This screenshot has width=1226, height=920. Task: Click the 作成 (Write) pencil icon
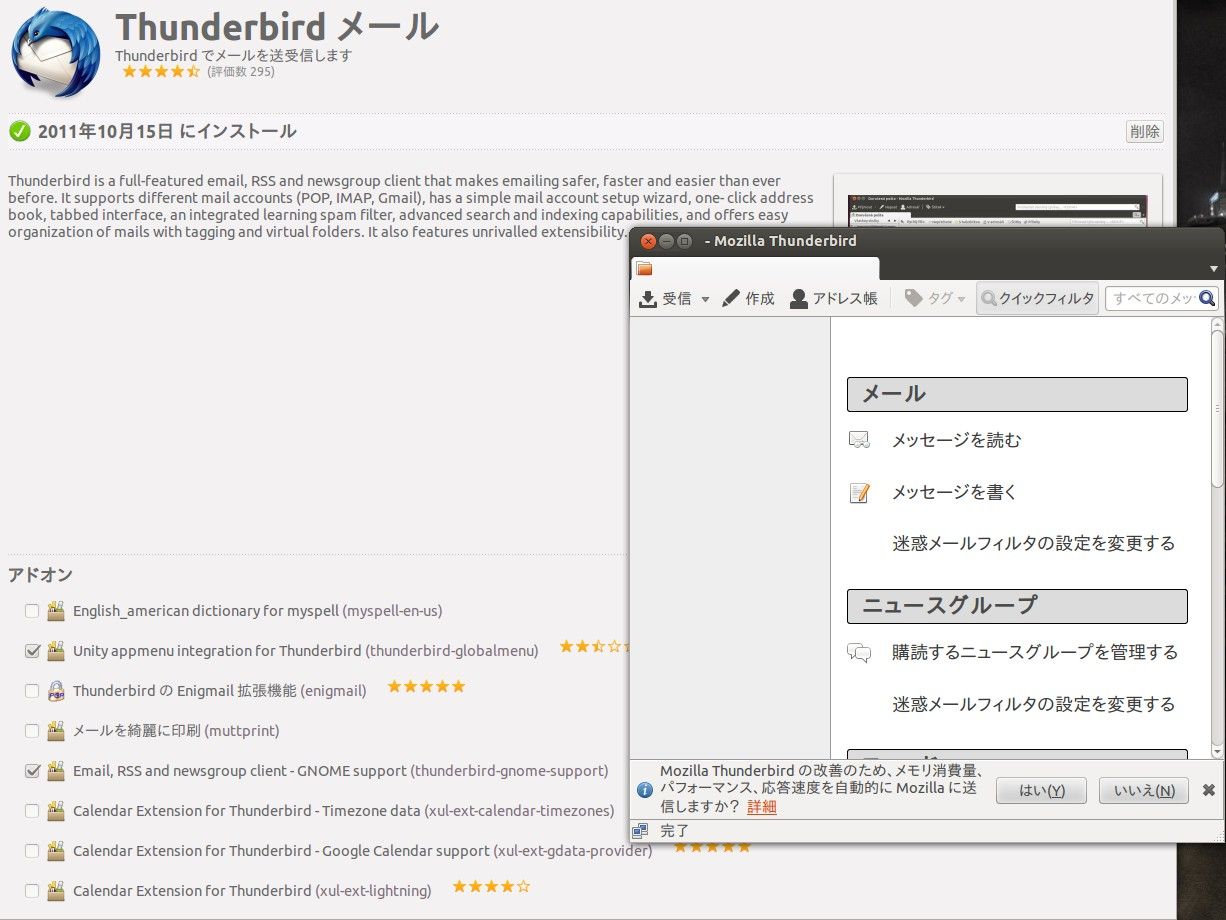731,298
